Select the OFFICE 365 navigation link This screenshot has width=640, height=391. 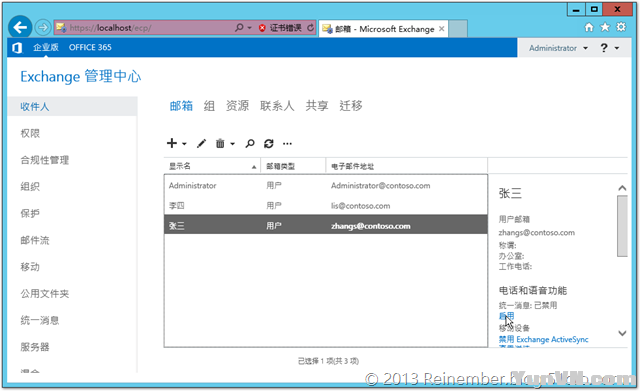pos(90,47)
